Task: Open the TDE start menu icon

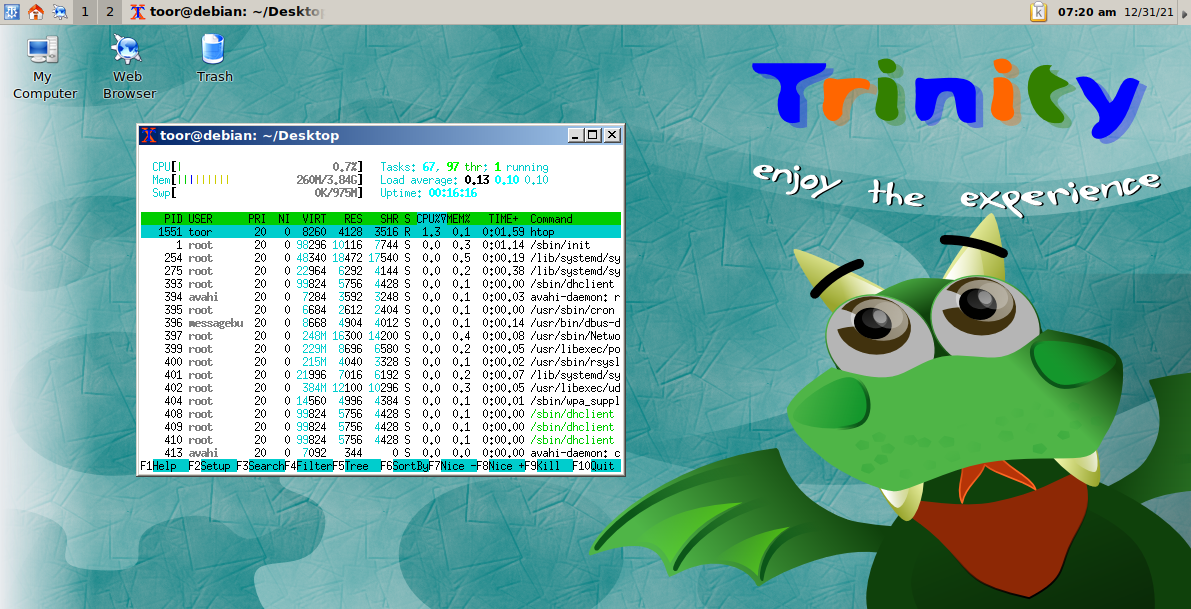Action: point(11,11)
